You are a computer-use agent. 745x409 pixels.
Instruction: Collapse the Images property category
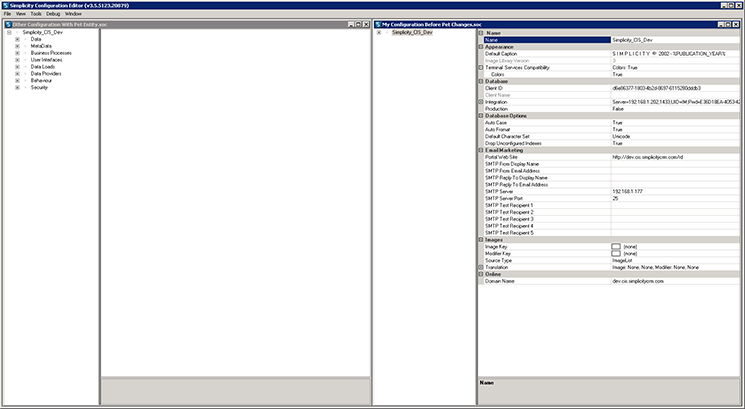[481, 240]
